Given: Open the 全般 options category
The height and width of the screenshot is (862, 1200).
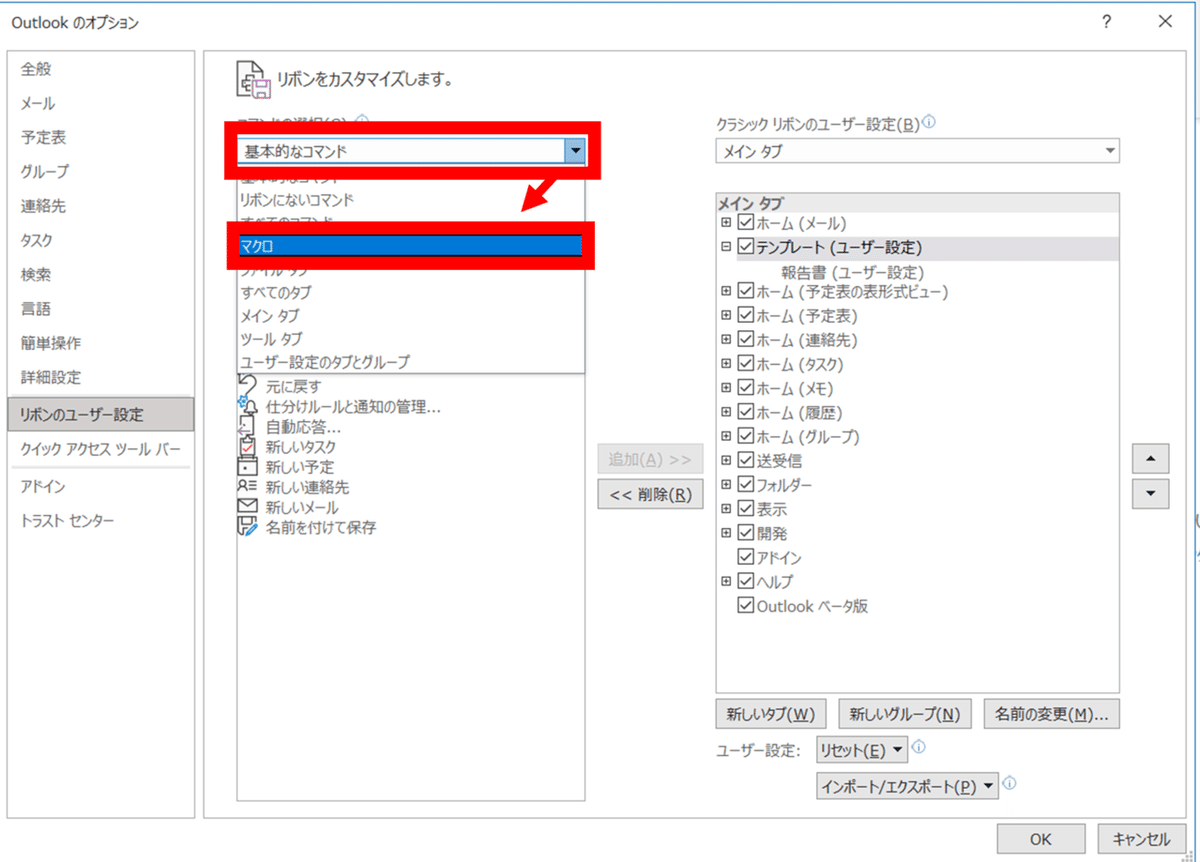Looking at the screenshot, I should coord(100,69).
